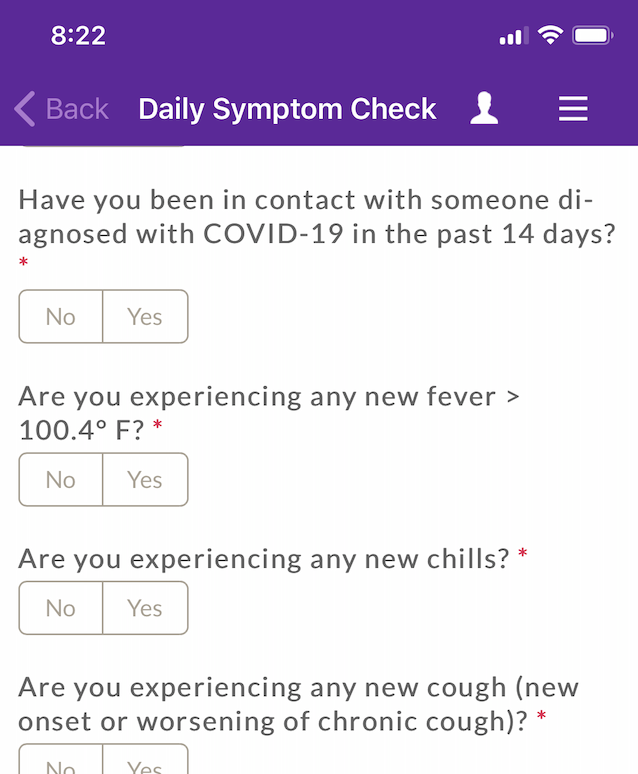
Task: Open the hamburger menu icon
Action: point(573,109)
